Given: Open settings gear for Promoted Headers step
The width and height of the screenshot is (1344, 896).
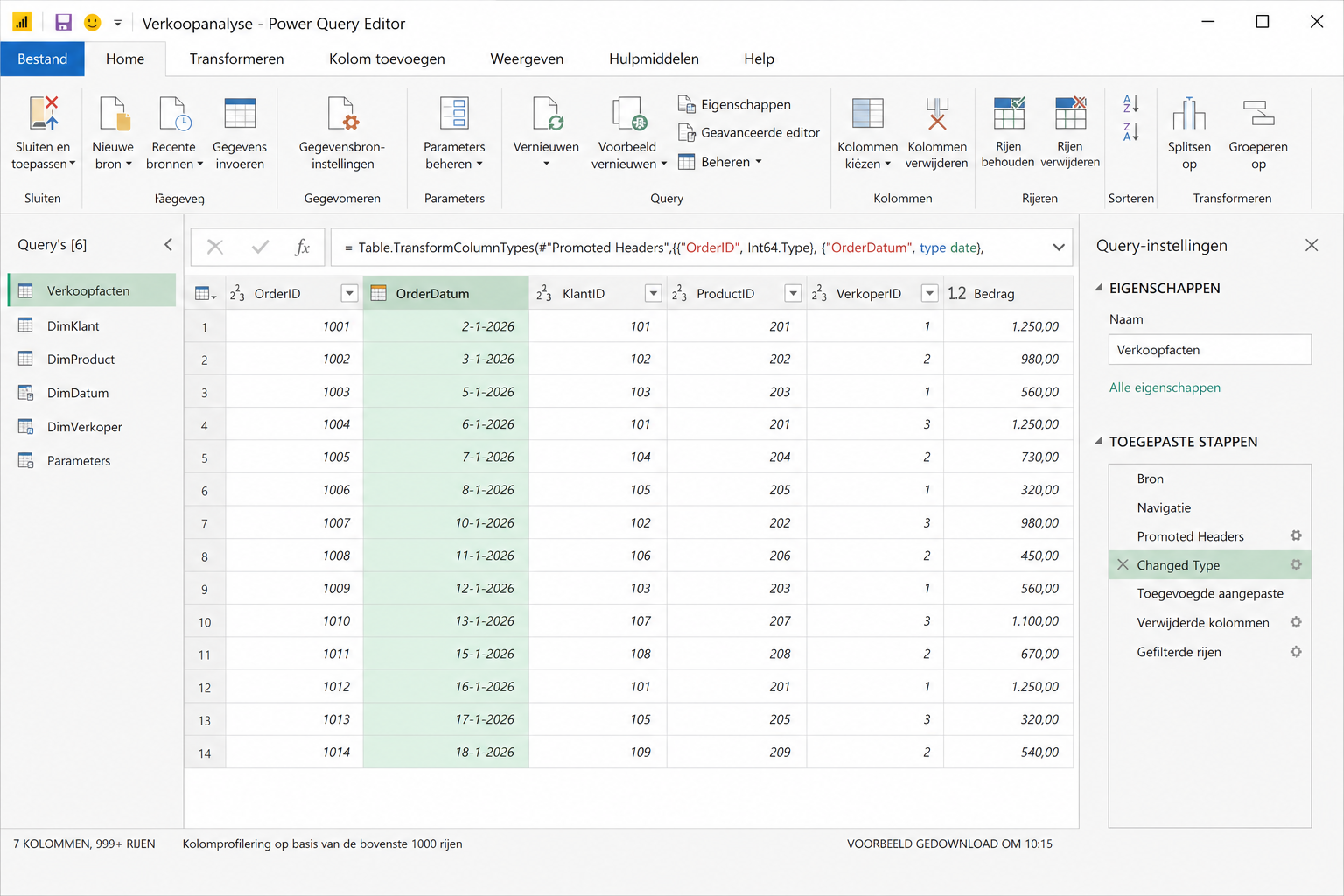Looking at the screenshot, I should 1296,535.
